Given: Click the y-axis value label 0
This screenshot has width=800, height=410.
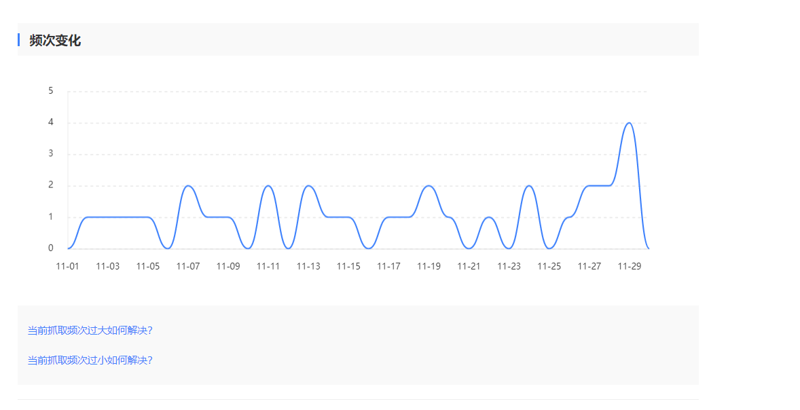Looking at the screenshot, I should click(51, 248).
